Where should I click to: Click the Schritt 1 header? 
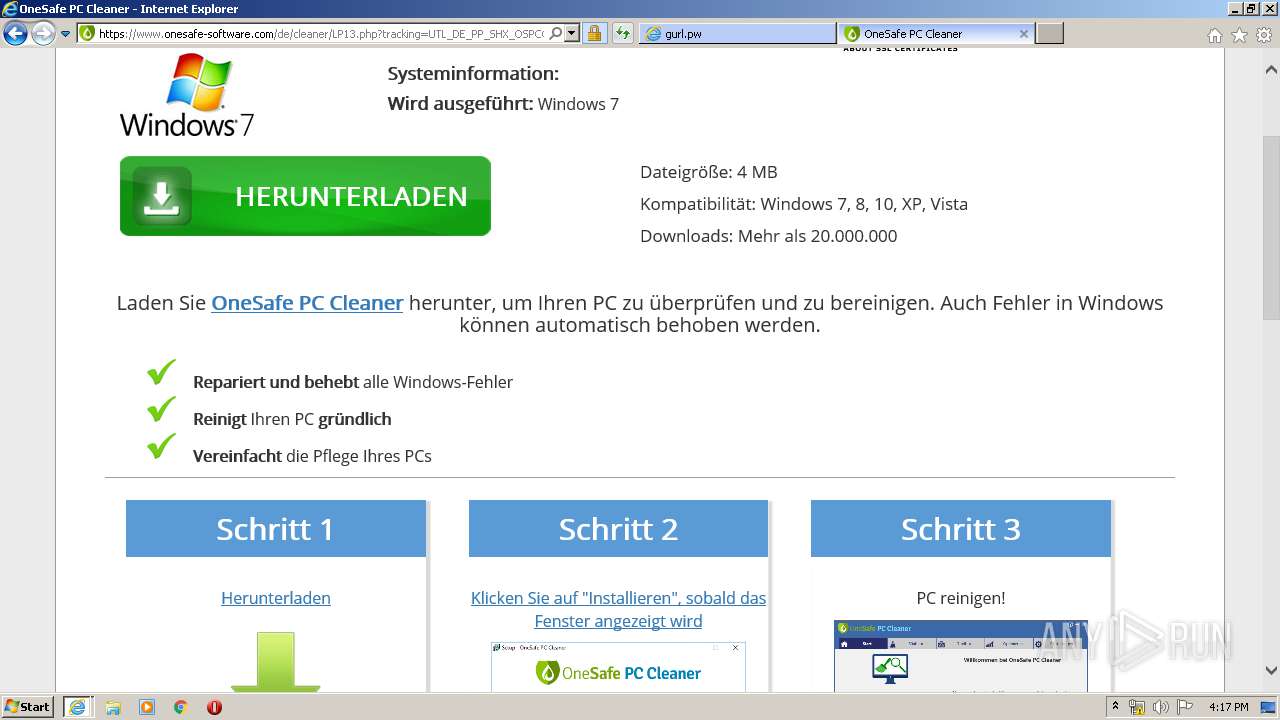click(276, 528)
